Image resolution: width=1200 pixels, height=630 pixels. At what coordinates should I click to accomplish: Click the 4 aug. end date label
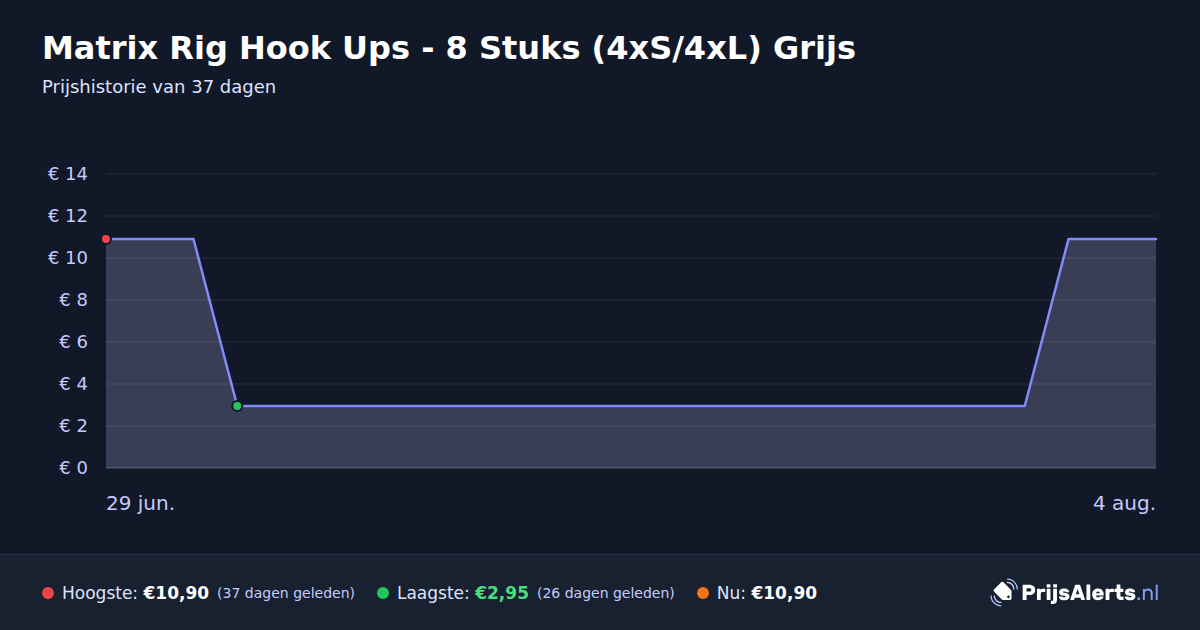pyautogui.click(x=1124, y=503)
